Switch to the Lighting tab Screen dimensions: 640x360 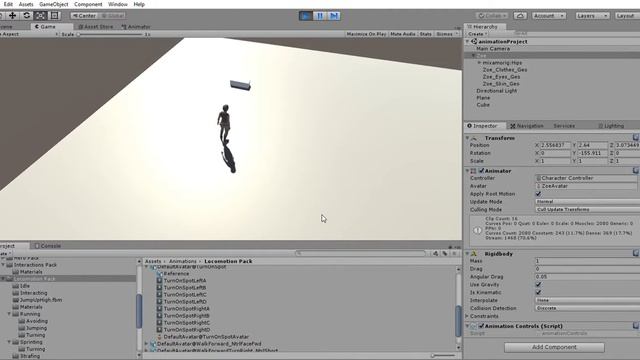click(611, 126)
